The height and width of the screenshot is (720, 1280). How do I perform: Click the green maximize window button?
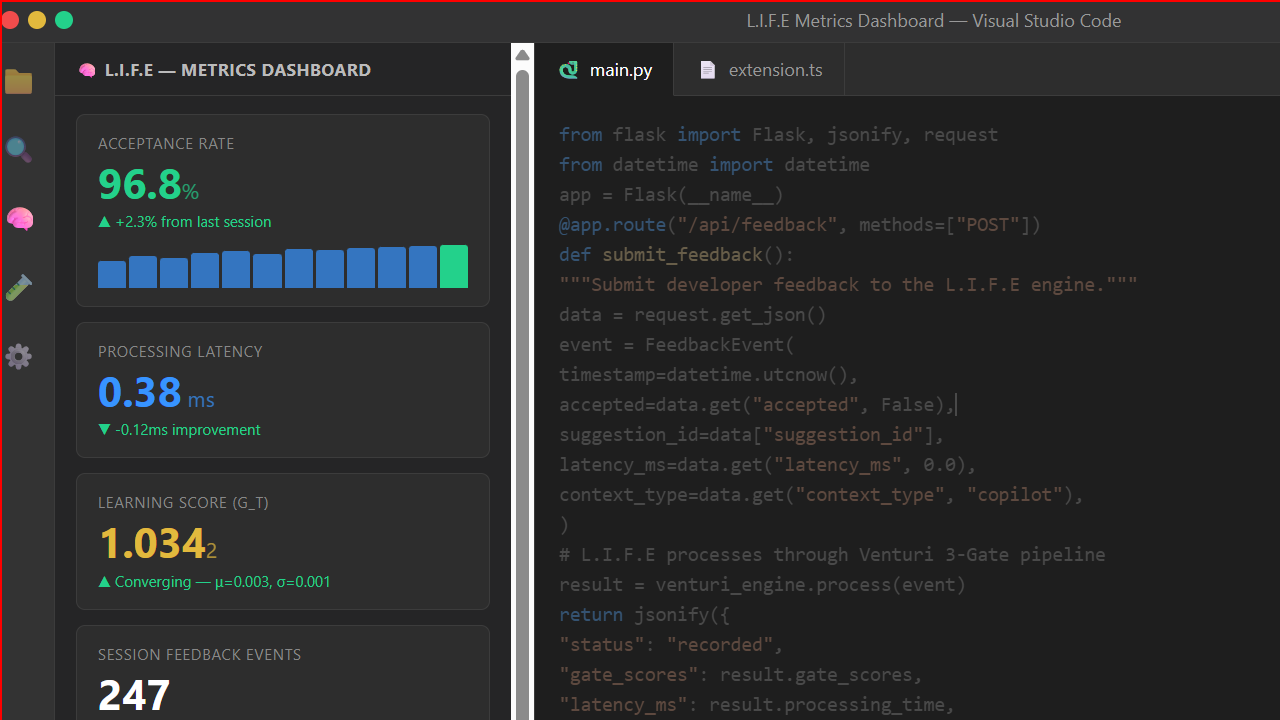click(x=64, y=20)
